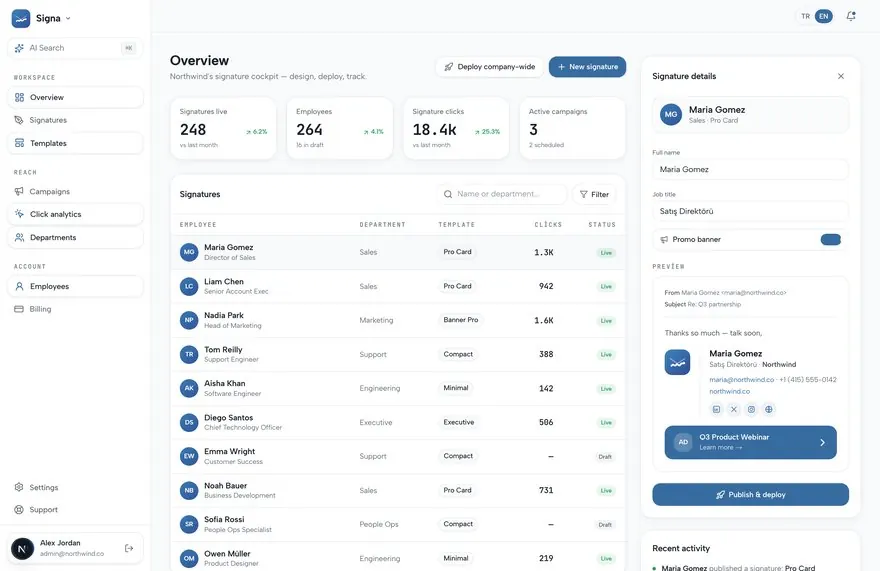Click the megaphone icon beside Promo banner
Screen dimensions: 880x571
point(664,240)
